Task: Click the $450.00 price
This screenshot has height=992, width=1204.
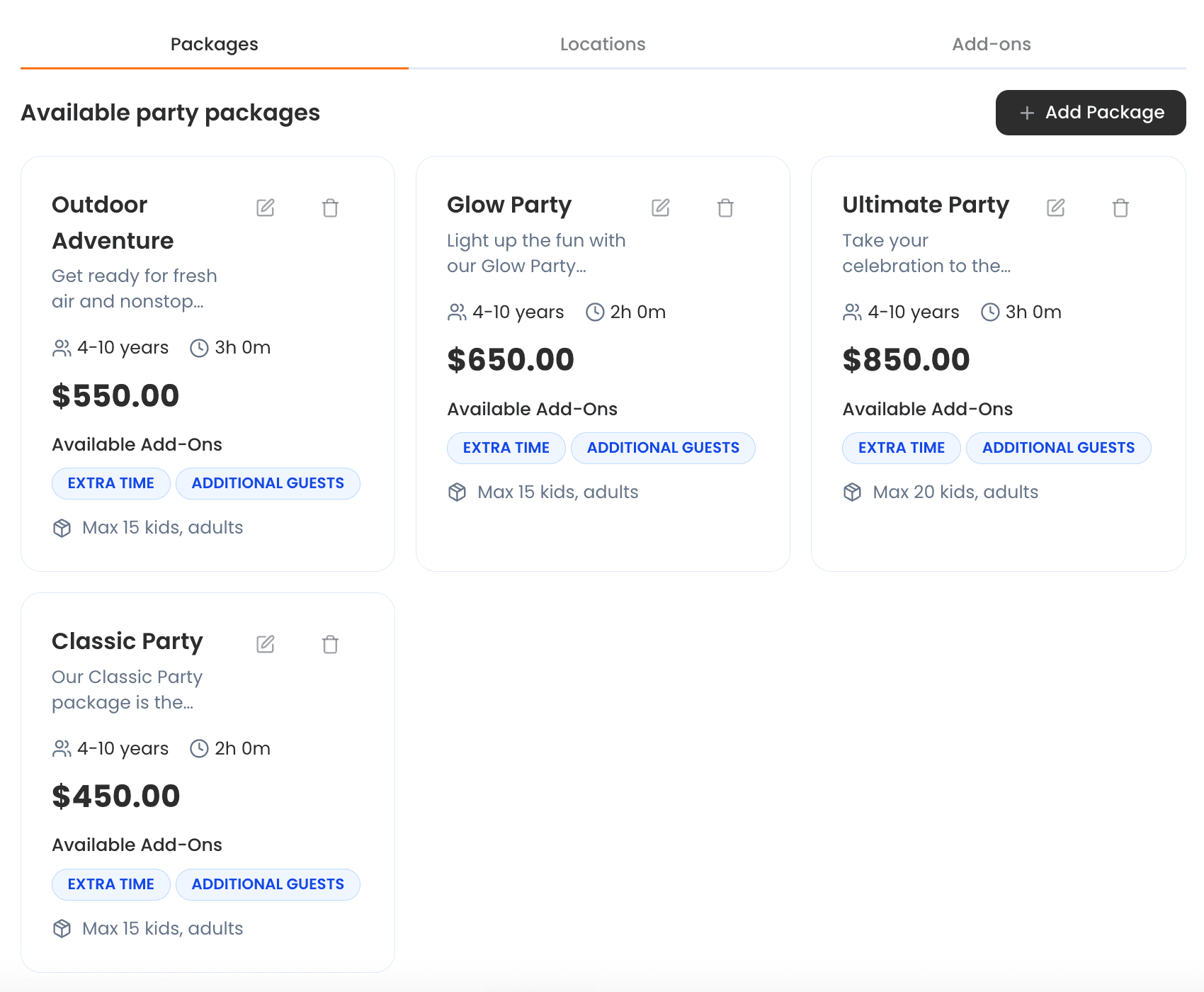Action: 116,796
